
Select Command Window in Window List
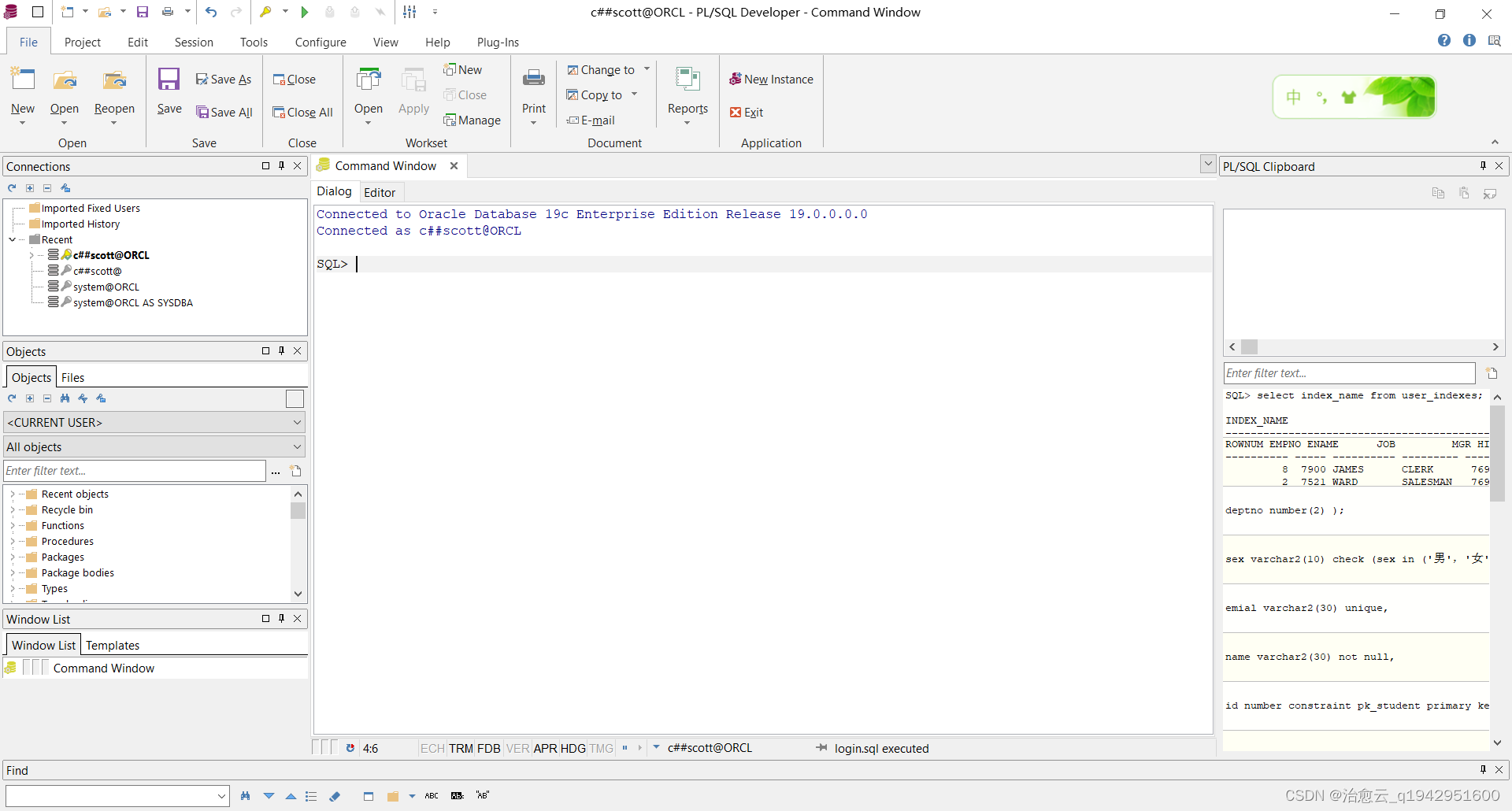click(x=104, y=668)
